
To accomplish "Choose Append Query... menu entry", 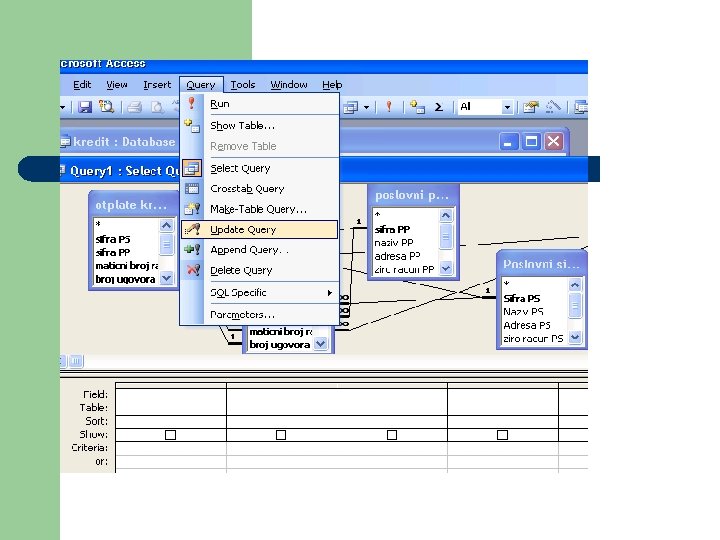I will [x=259, y=250].
